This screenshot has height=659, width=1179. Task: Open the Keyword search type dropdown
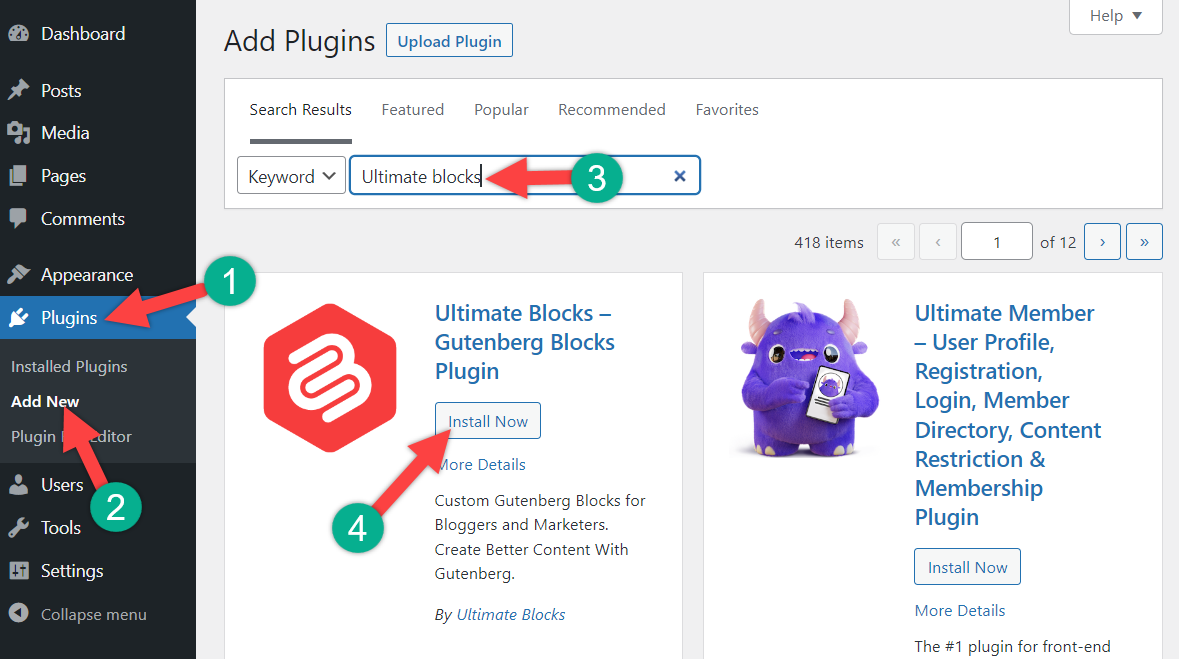point(291,175)
